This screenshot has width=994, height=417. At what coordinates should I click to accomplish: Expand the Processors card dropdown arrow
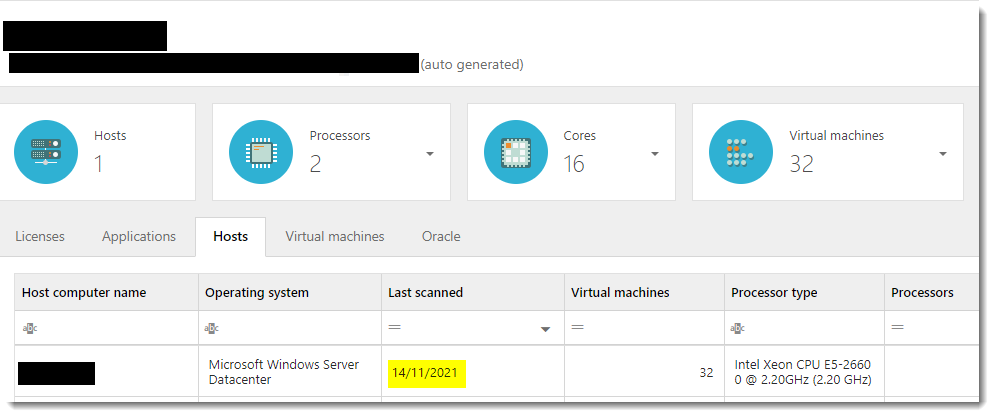coord(430,154)
